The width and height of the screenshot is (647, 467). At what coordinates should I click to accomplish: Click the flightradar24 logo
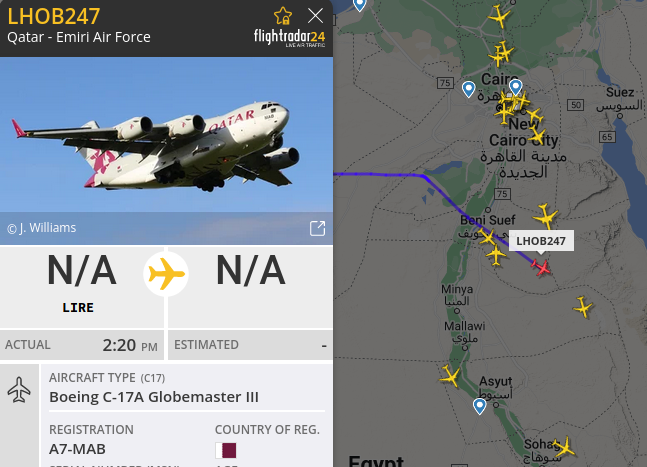(289, 38)
